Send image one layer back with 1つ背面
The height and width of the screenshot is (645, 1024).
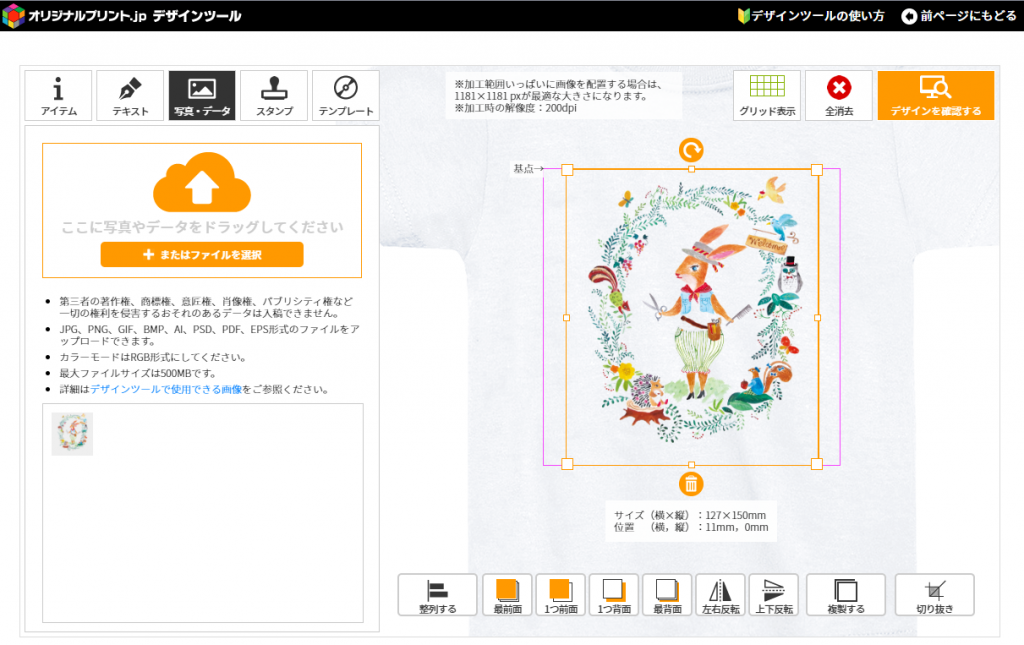point(614,595)
